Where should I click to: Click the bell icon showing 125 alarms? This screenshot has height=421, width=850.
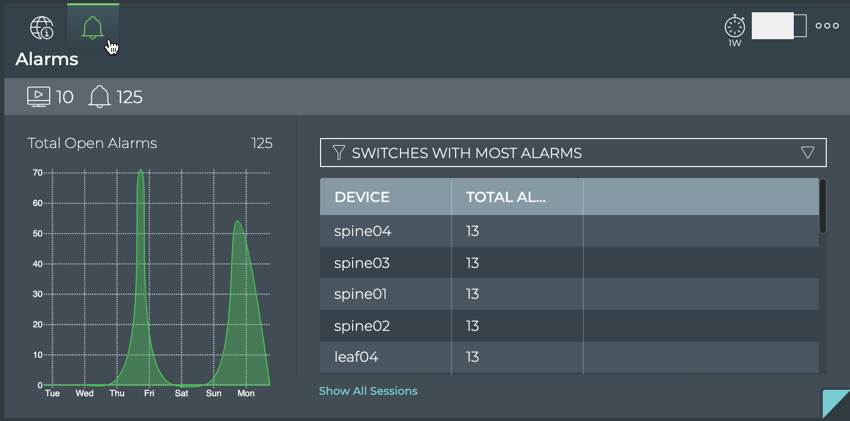pyautogui.click(x=100, y=97)
